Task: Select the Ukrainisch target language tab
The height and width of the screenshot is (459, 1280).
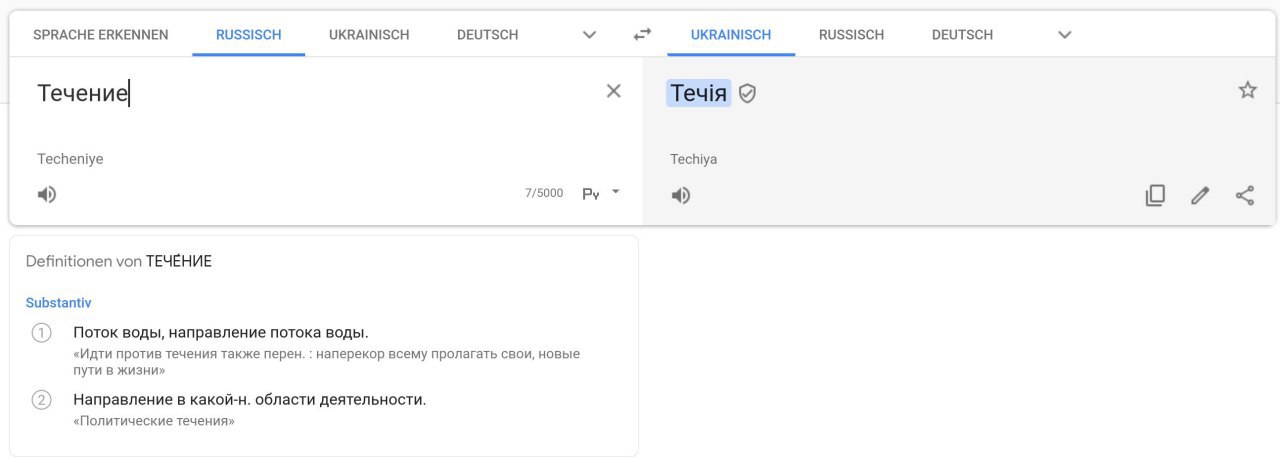Action: click(x=731, y=34)
